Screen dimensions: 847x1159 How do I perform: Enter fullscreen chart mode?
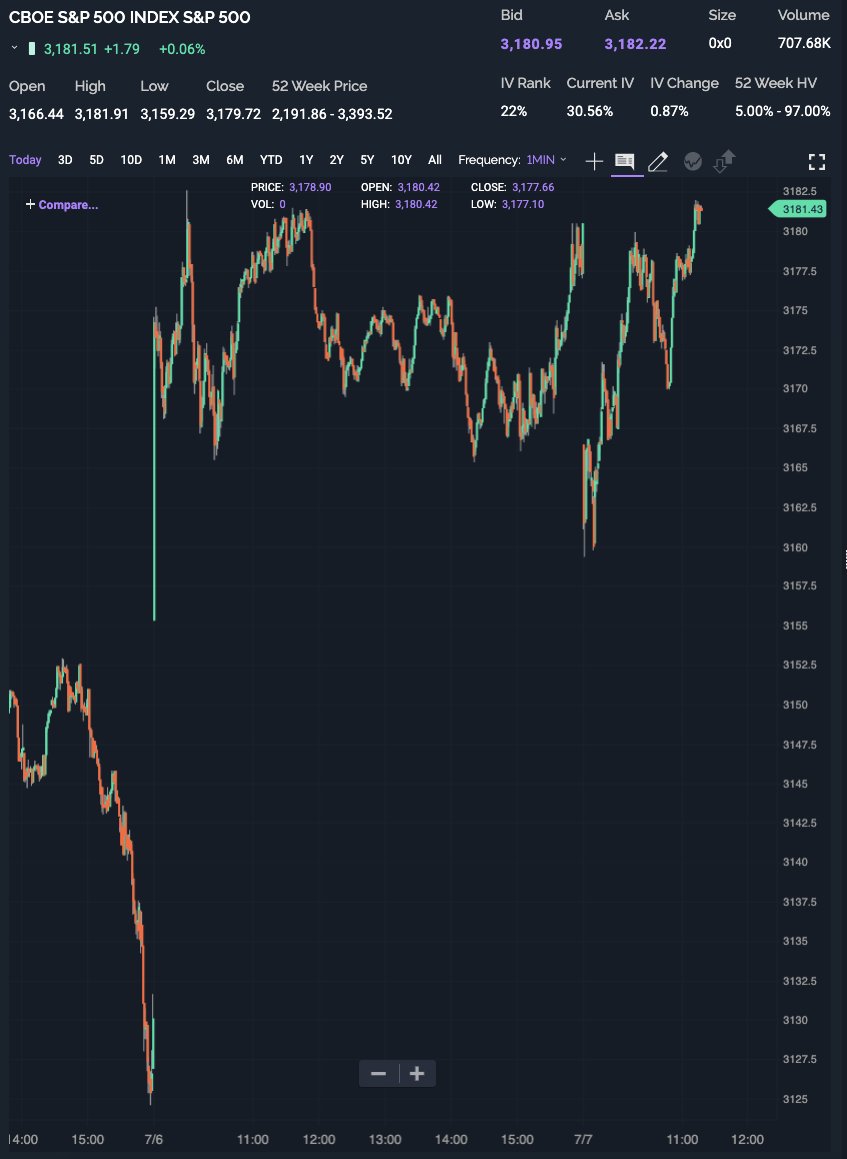[x=817, y=162]
